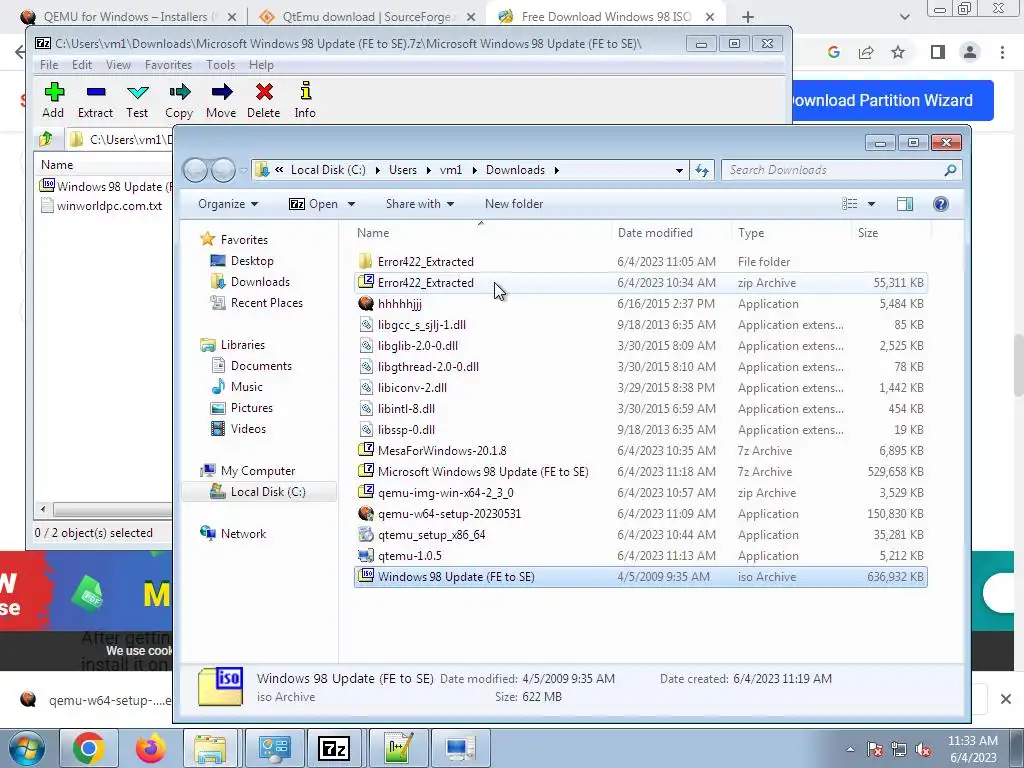The height and width of the screenshot is (768, 1024).
Task: Select the libglib-2.0-0.dll file
Action: click(x=641, y=345)
